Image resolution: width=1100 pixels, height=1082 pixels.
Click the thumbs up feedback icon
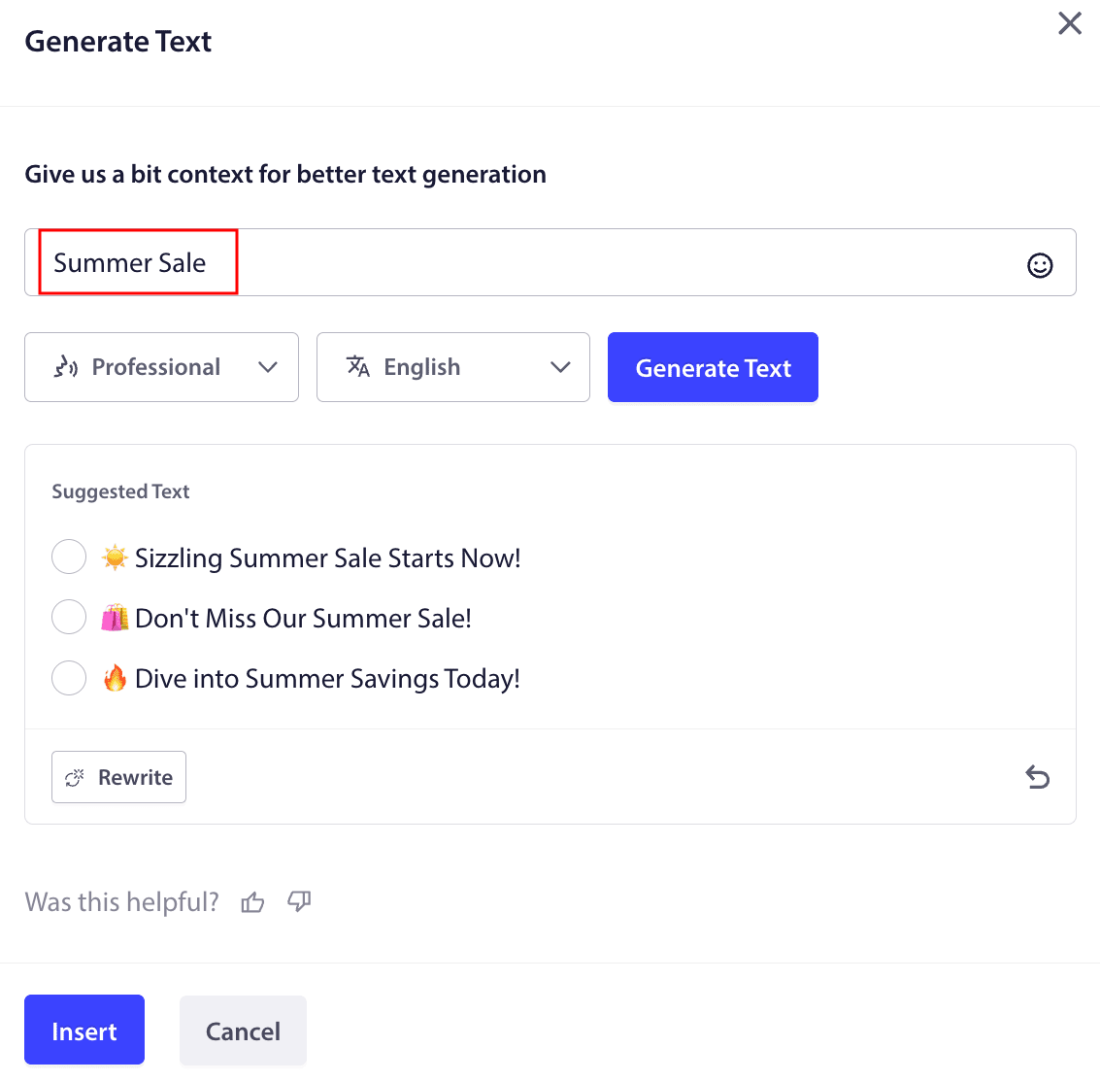pos(253,903)
